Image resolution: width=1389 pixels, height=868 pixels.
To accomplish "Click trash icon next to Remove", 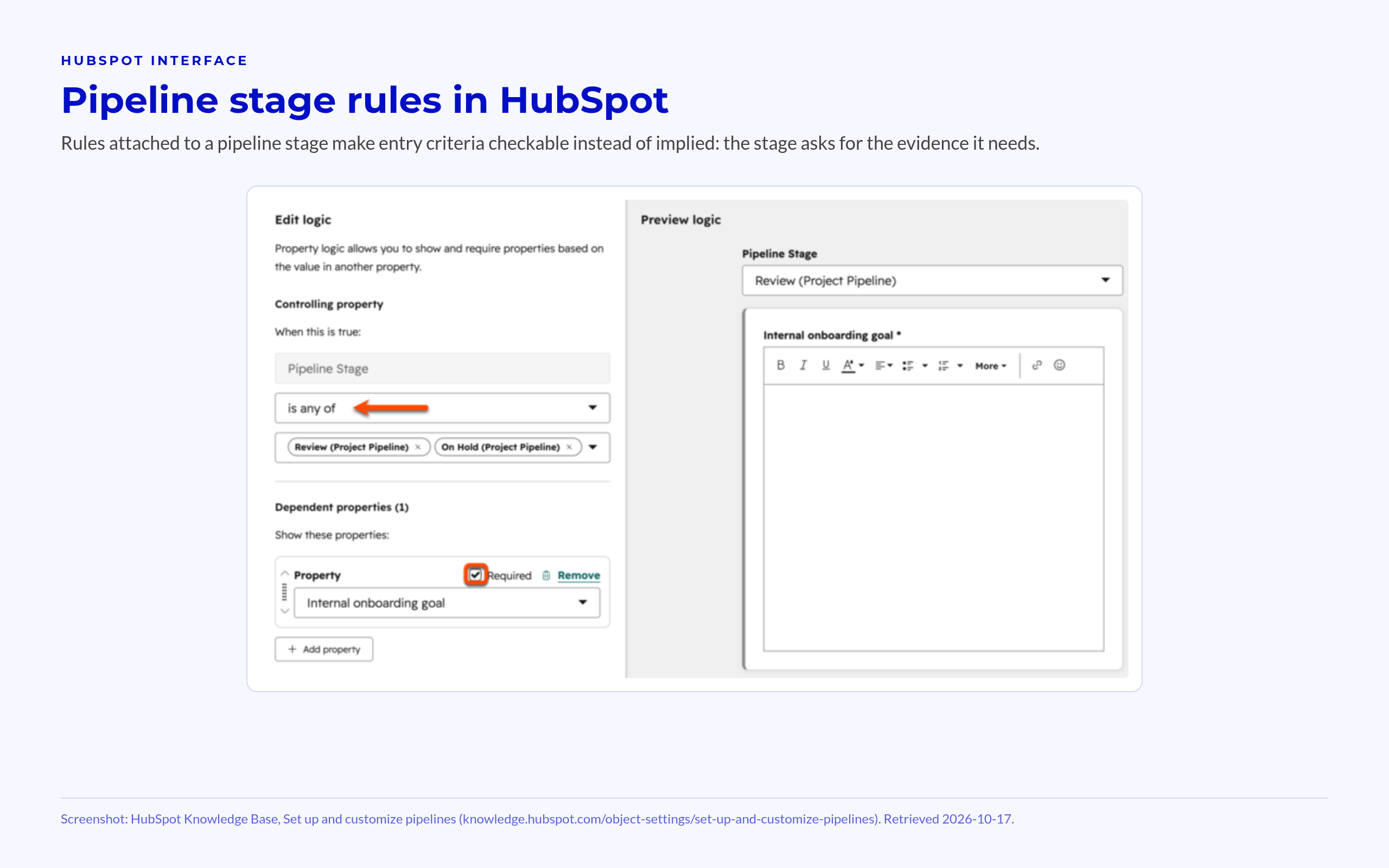I will (546, 575).
